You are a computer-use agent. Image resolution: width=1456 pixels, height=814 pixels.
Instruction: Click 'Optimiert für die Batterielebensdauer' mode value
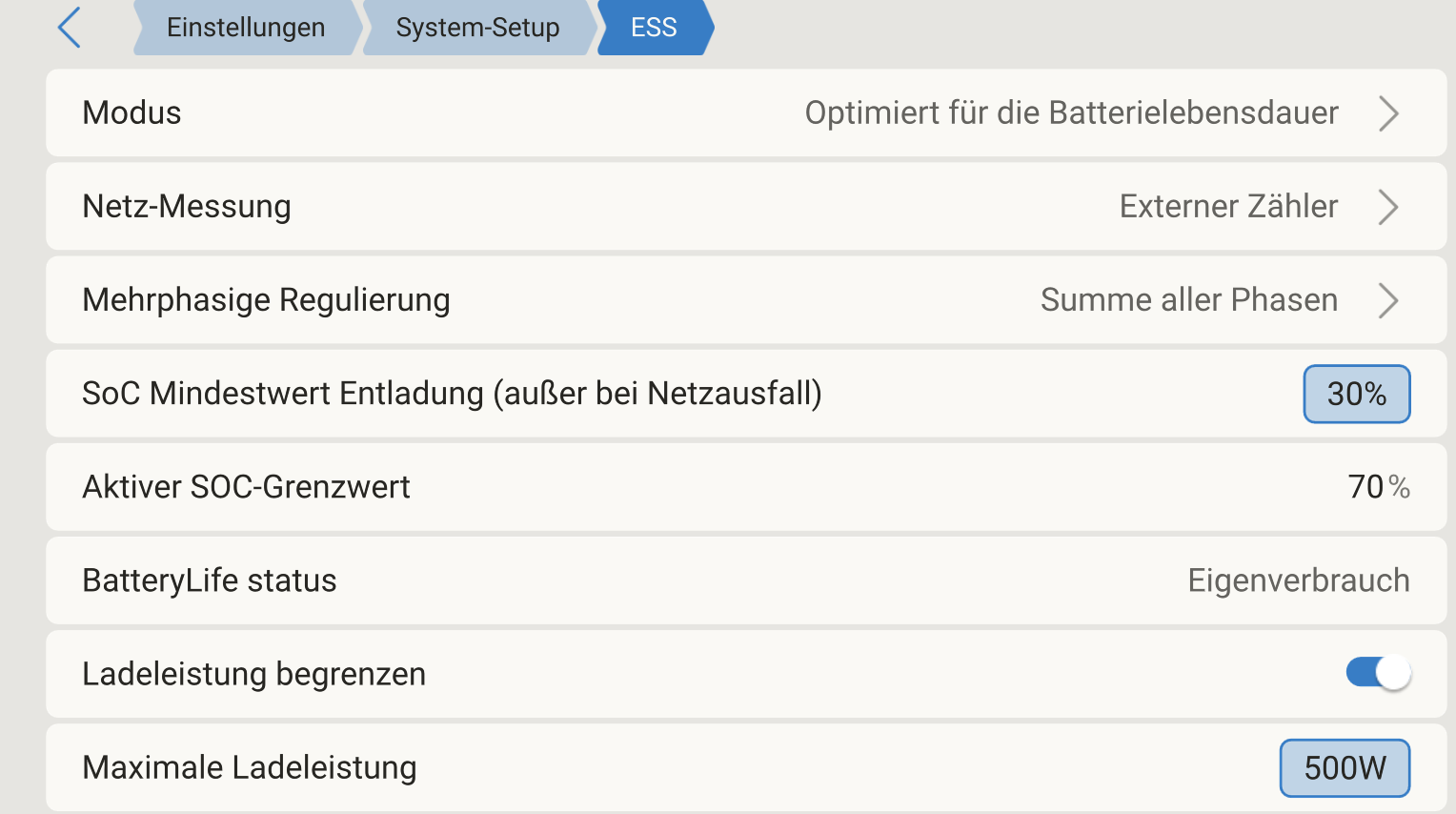(x=1071, y=113)
